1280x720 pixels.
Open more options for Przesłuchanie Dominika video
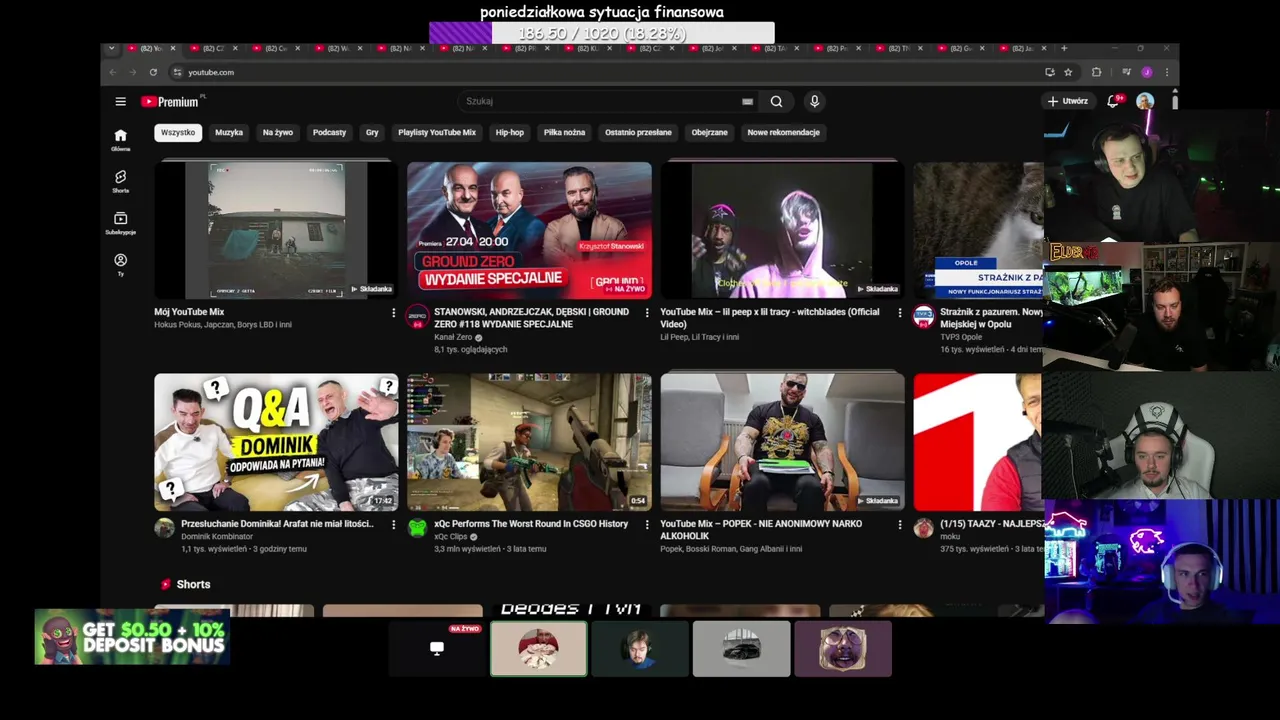coord(393,524)
